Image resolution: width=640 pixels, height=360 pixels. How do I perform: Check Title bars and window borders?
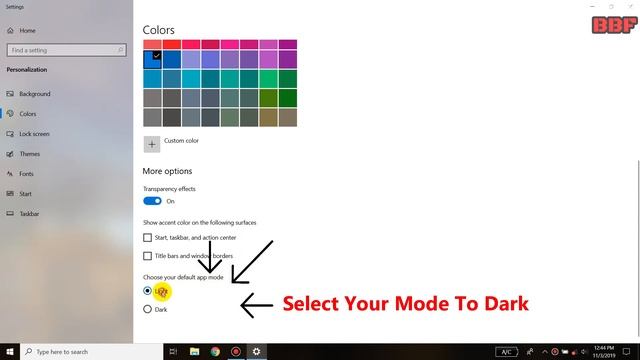click(147, 256)
